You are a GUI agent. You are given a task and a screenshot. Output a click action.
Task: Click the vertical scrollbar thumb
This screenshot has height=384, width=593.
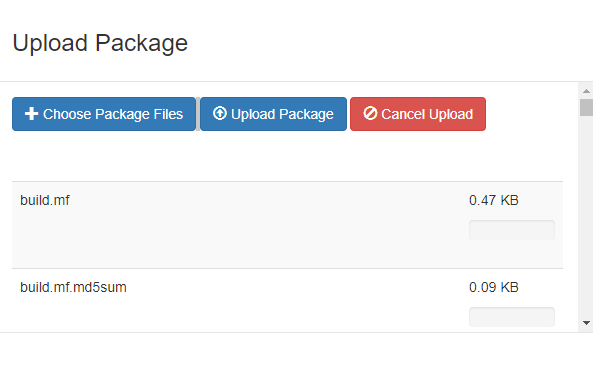click(586, 107)
